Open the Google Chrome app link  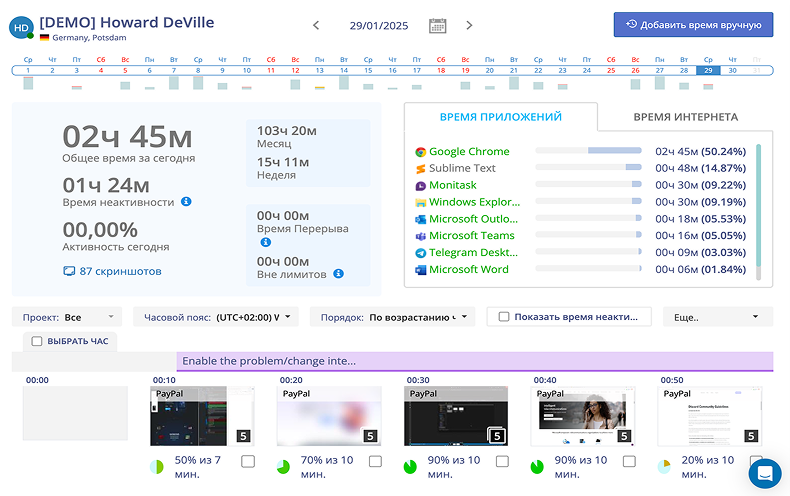(x=469, y=151)
